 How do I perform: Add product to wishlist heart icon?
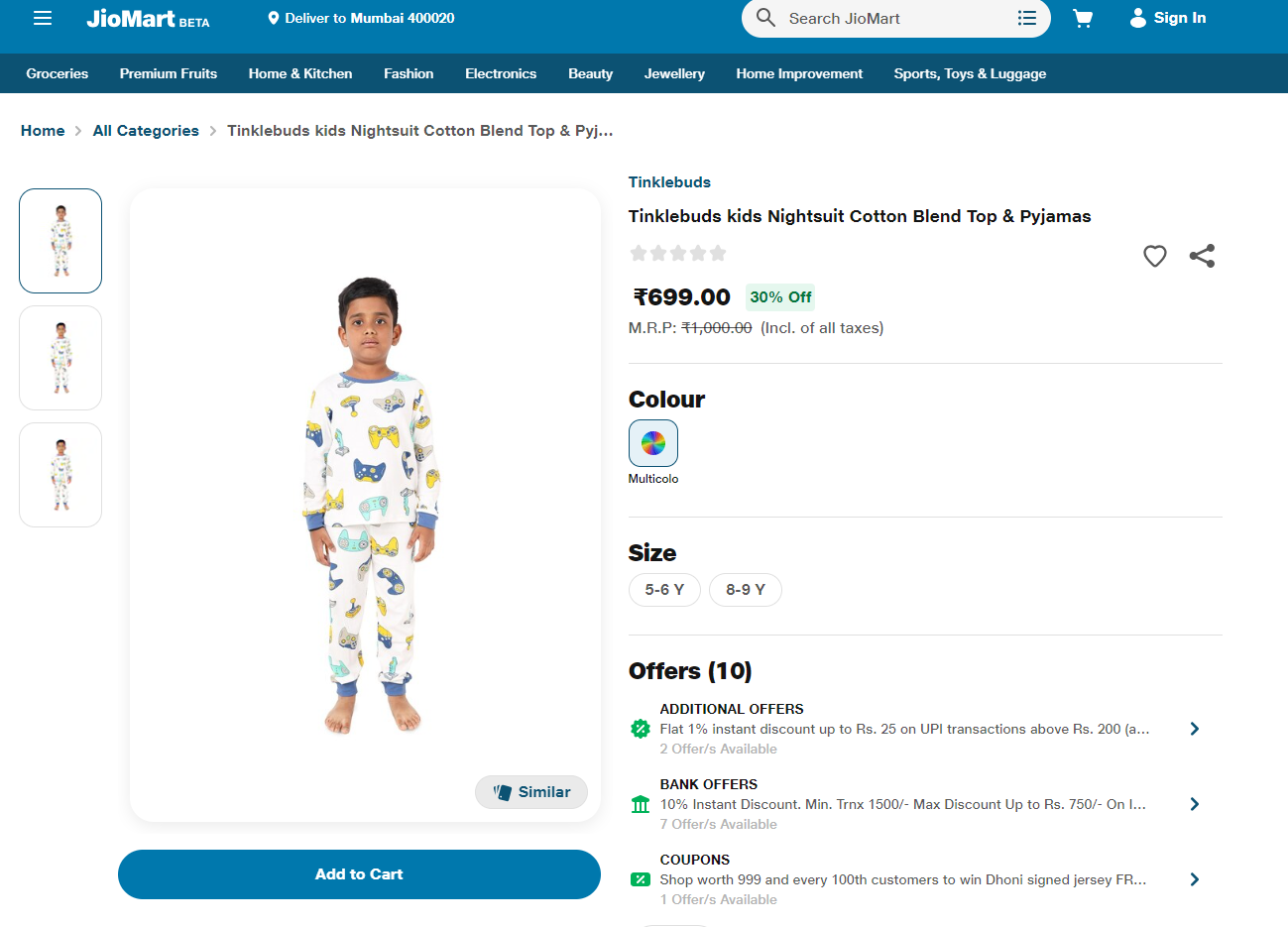pyautogui.click(x=1155, y=256)
